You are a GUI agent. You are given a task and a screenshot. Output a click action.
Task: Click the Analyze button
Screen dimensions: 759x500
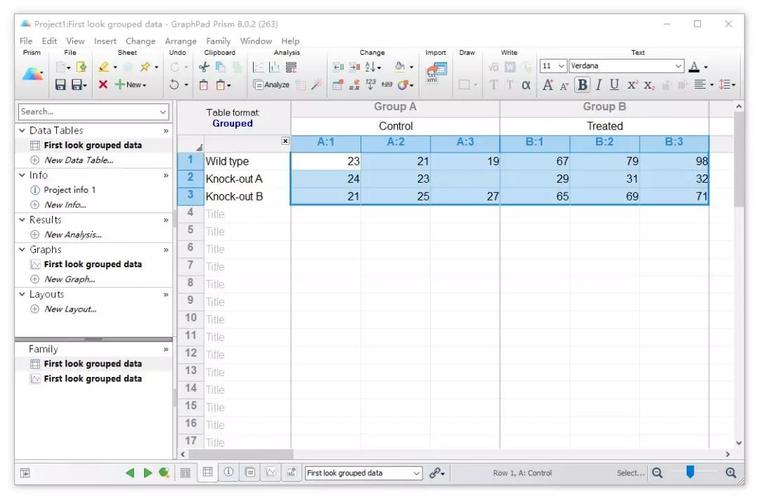tap(272, 85)
